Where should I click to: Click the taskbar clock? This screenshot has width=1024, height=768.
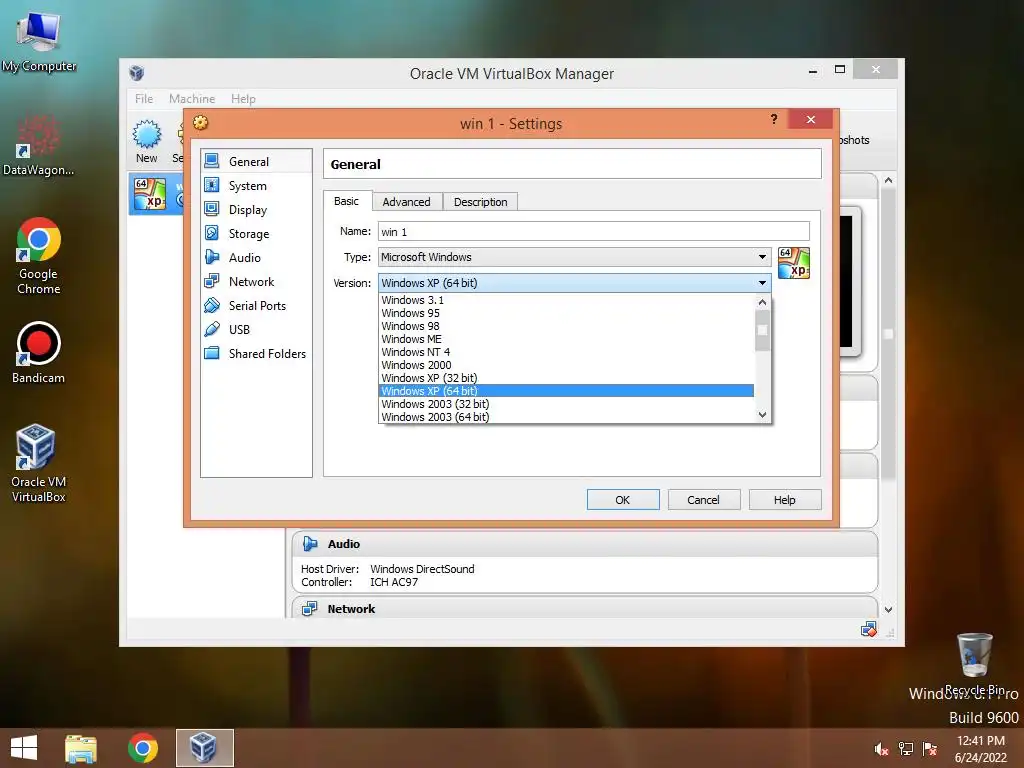pos(980,749)
